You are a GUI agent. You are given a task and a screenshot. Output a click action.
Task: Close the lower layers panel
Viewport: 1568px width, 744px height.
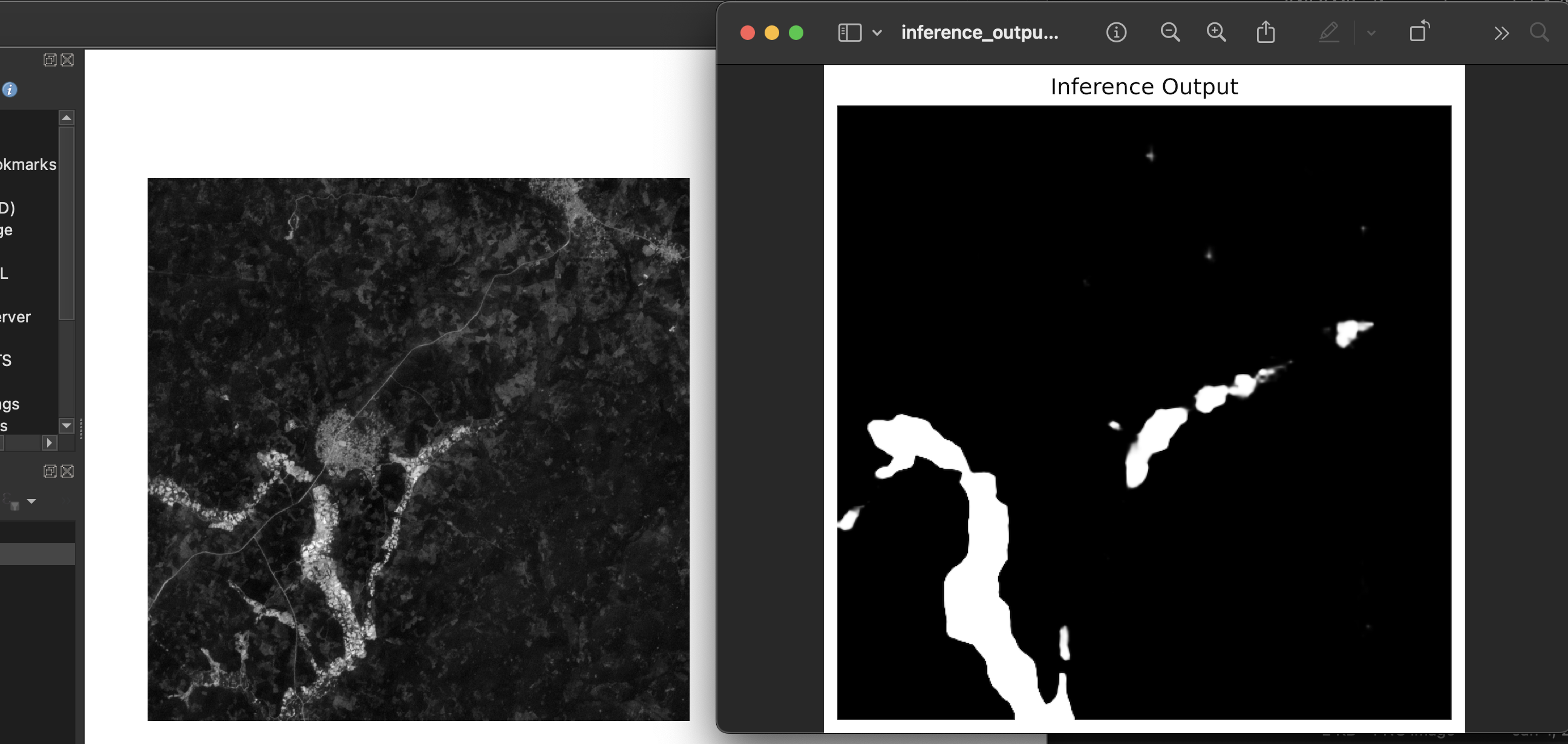(x=68, y=471)
